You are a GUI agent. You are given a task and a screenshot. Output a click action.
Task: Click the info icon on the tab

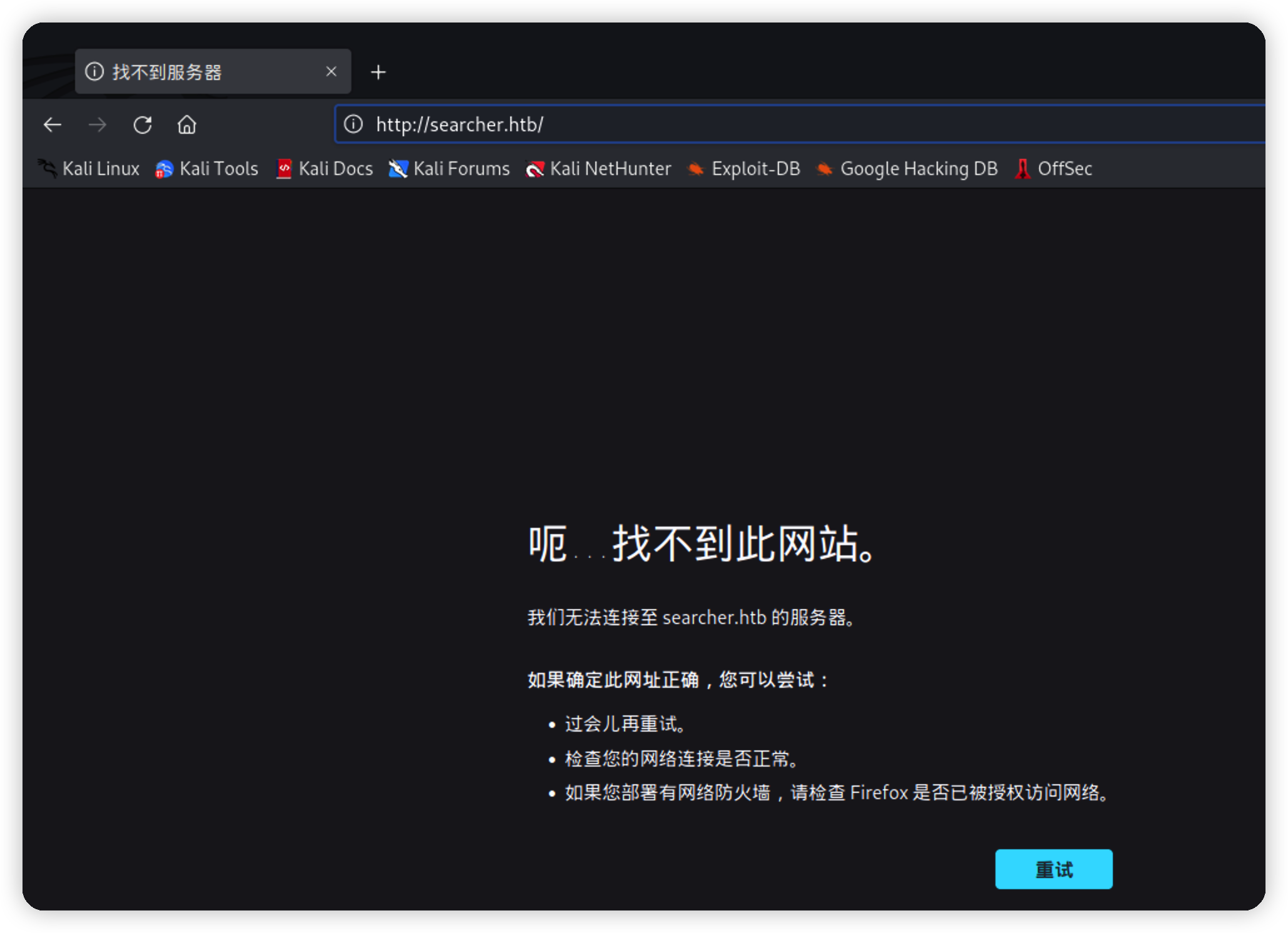pos(94,72)
